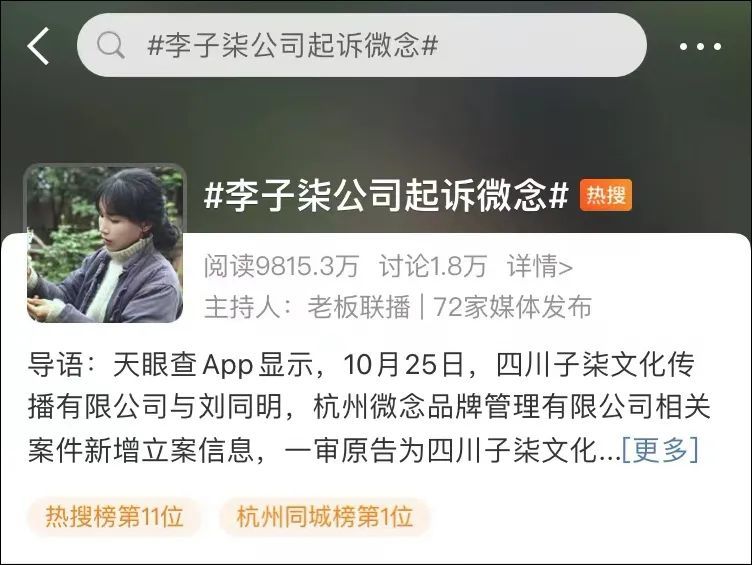Screen dimensions: 752x565
Task: Click the 讨论1.8万 discussion count
Action: 433,266
